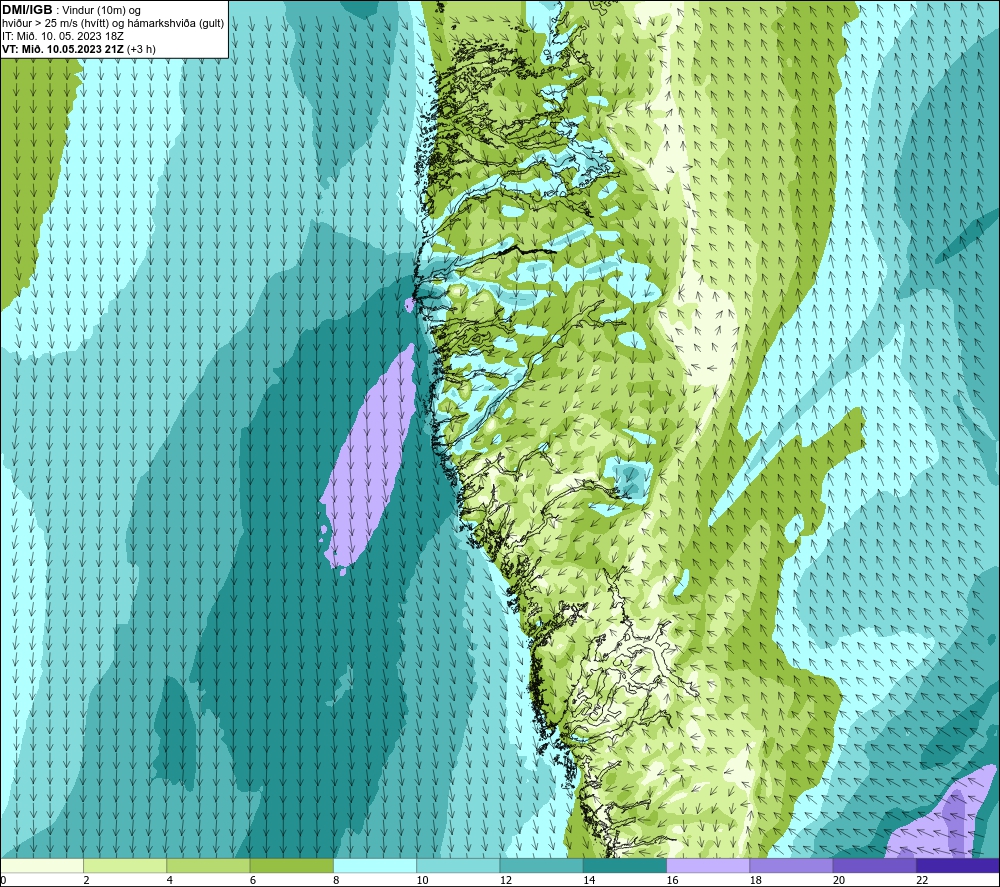This screenshot has width=1000, height=887.
Task: Click the pale yellow 0–2 m/s legend swatch
Action: 42,865
